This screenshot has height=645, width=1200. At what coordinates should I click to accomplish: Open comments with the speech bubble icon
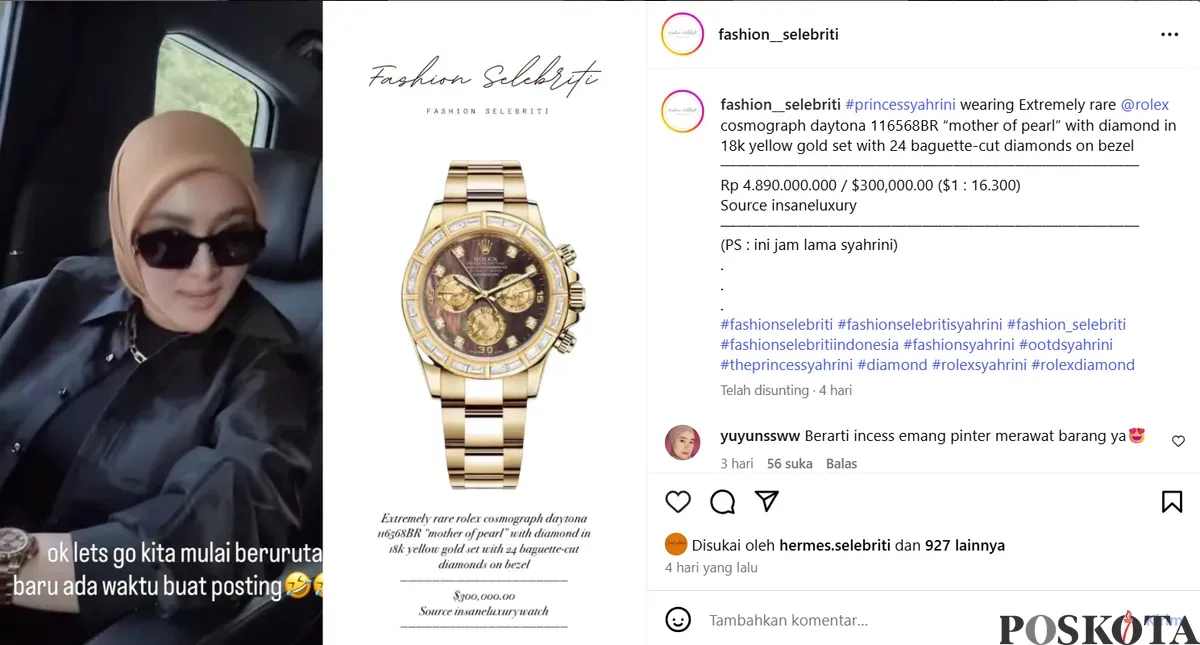click(722, 501)
